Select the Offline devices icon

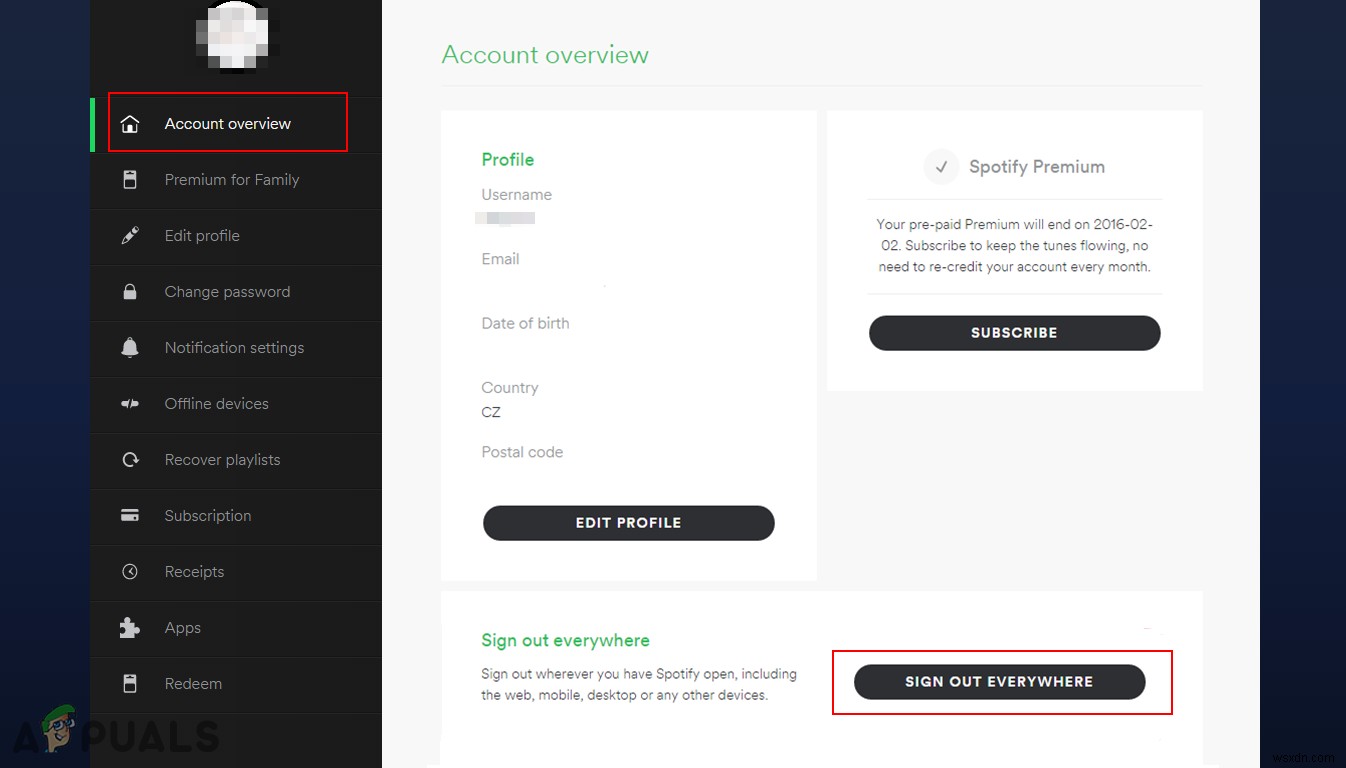click(x=130, y=403)
